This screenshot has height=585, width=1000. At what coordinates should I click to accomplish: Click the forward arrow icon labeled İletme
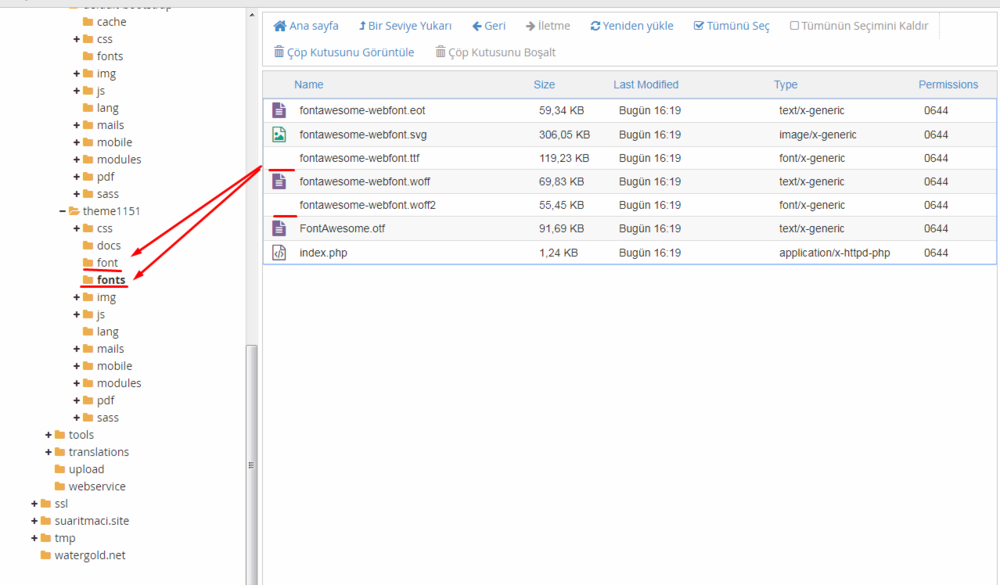pos(528,25)
